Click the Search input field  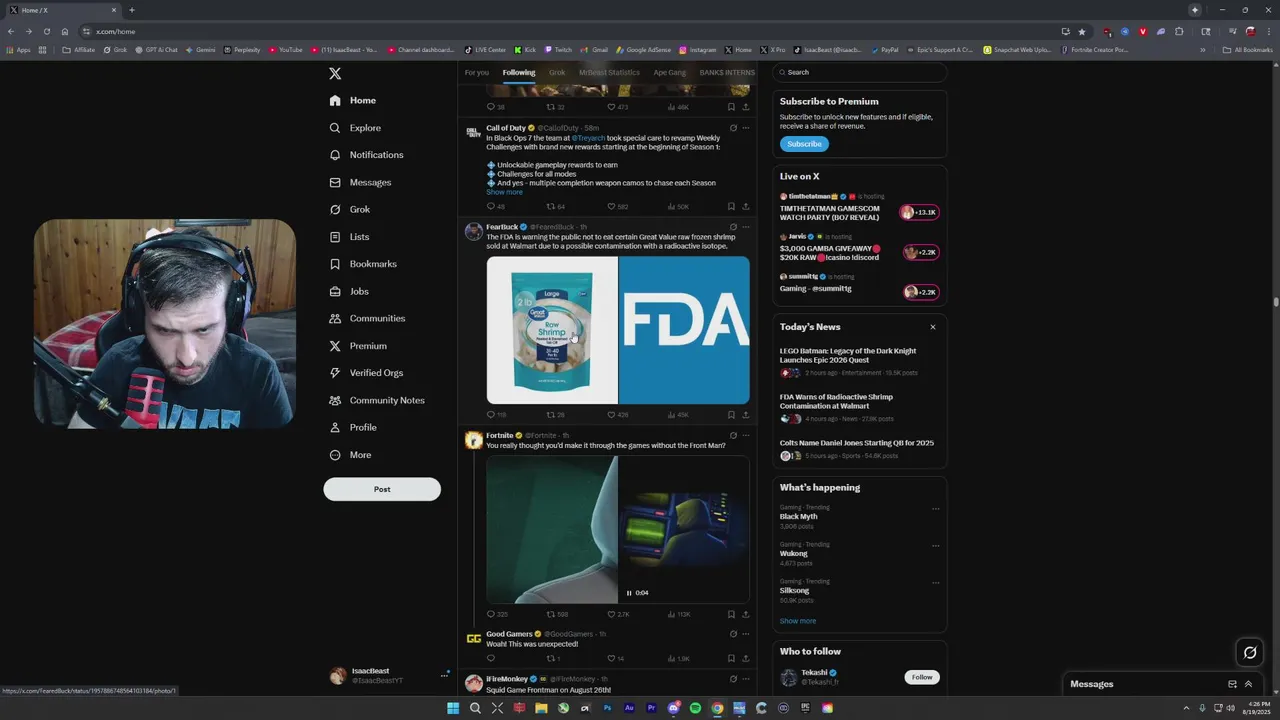(x=860, y=72)
